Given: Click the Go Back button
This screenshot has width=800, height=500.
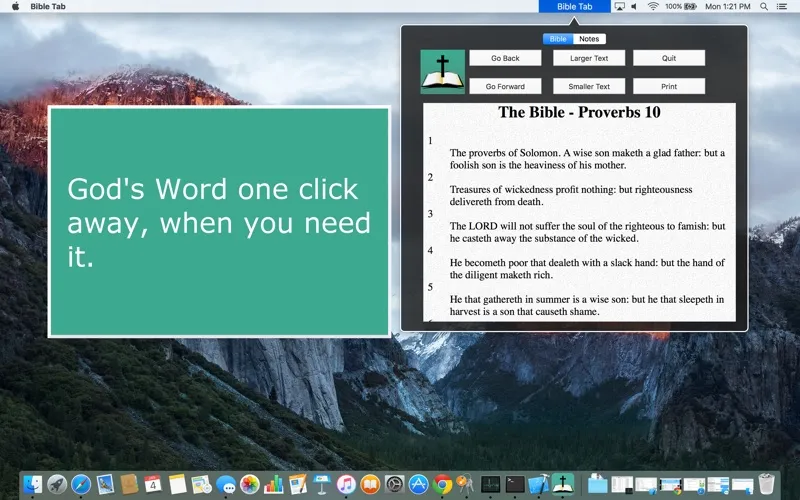Looking at the screenshot, I should (x=505, y=58).
